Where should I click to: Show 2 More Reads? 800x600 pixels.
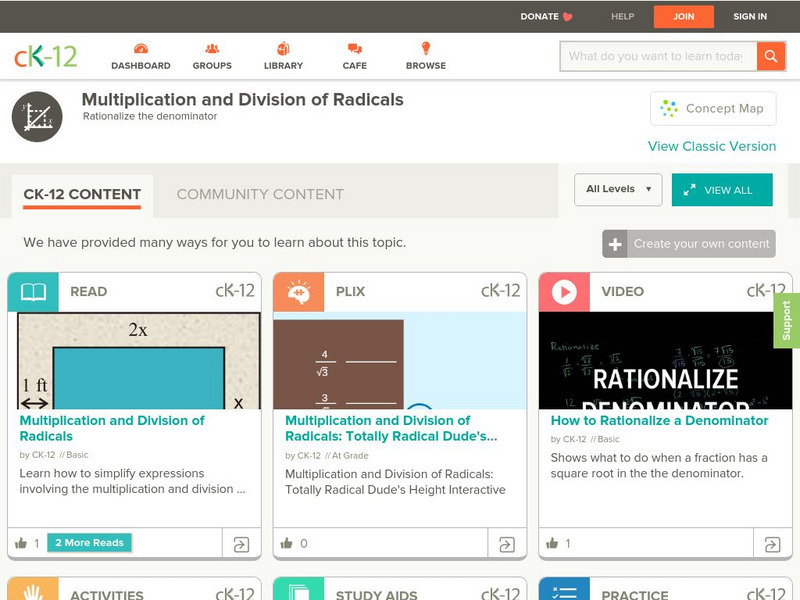(x=89, y=543)
